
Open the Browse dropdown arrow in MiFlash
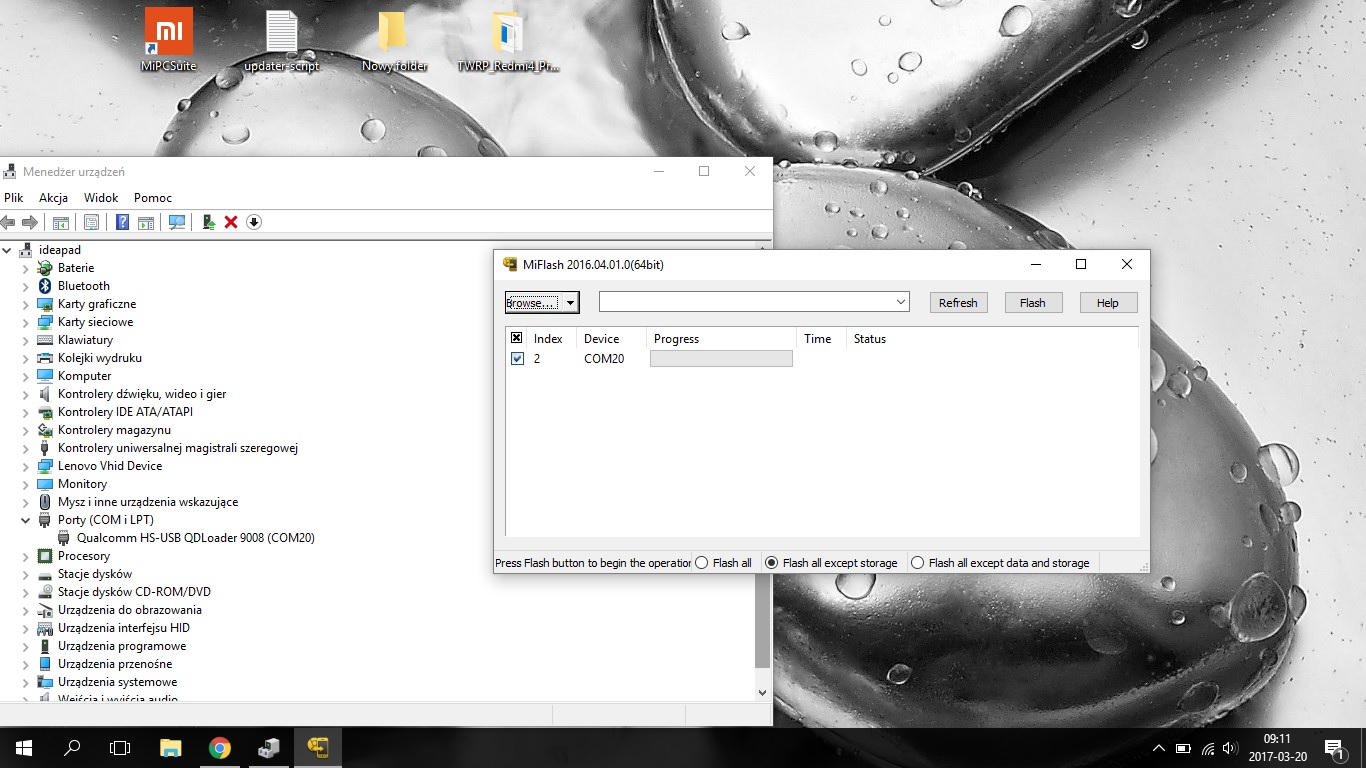(x=570, y=303)
